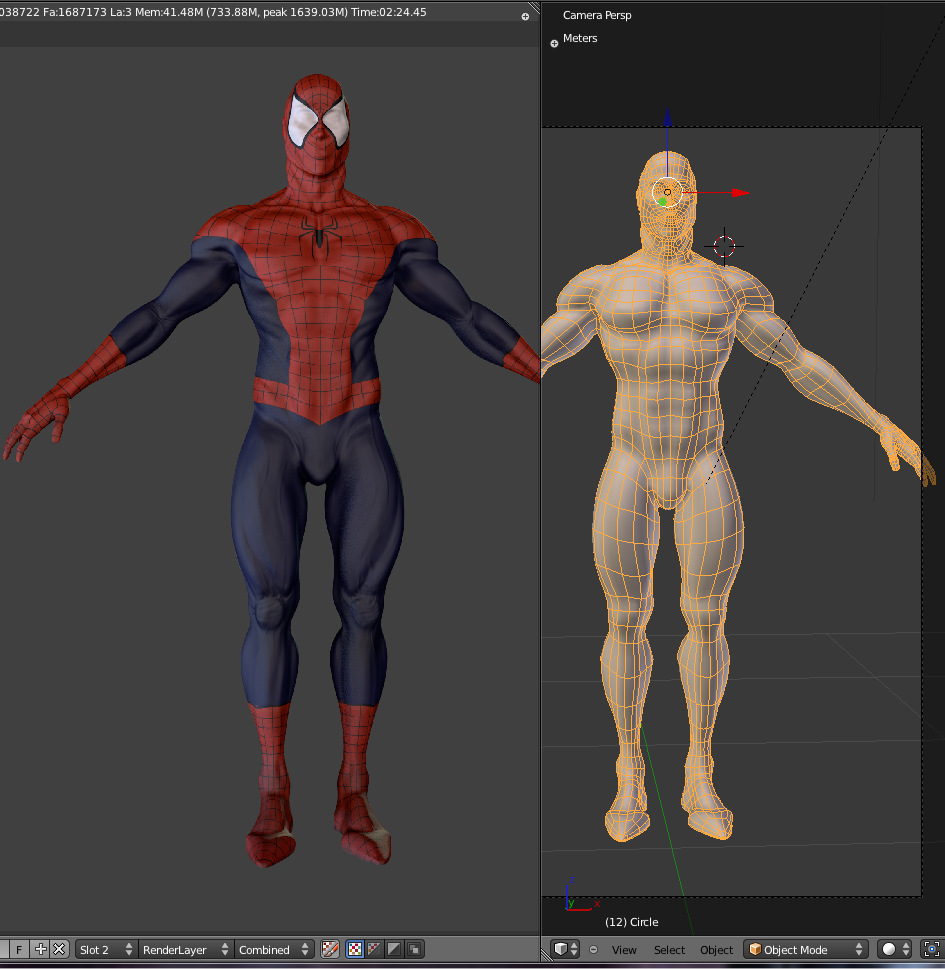Click the spider emblem on the rendered chest
Image resolution: width=945 pixels, height=969 pixels.
(x=319, y=236)
